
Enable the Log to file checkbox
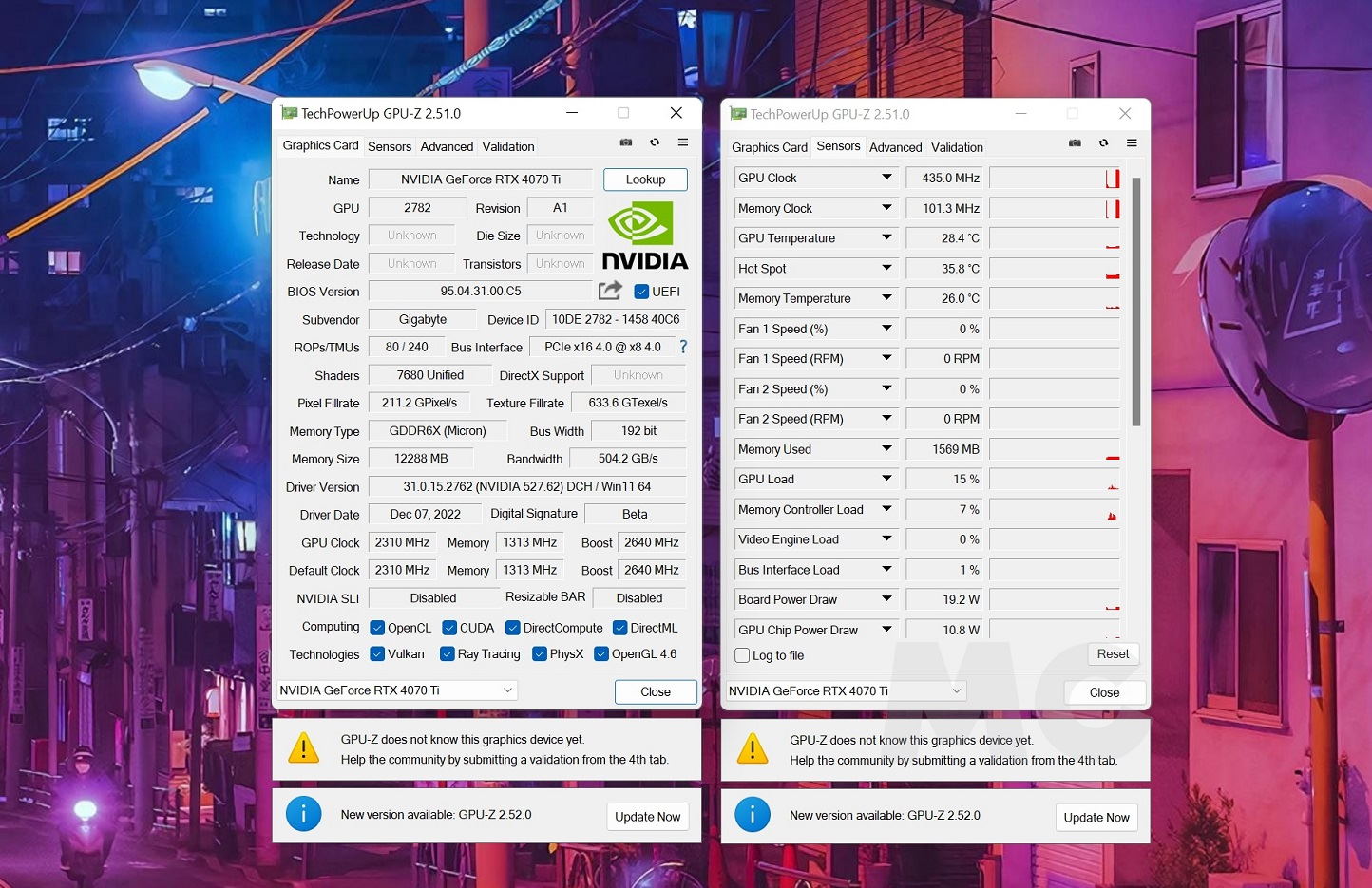click(x=743, y=655)
